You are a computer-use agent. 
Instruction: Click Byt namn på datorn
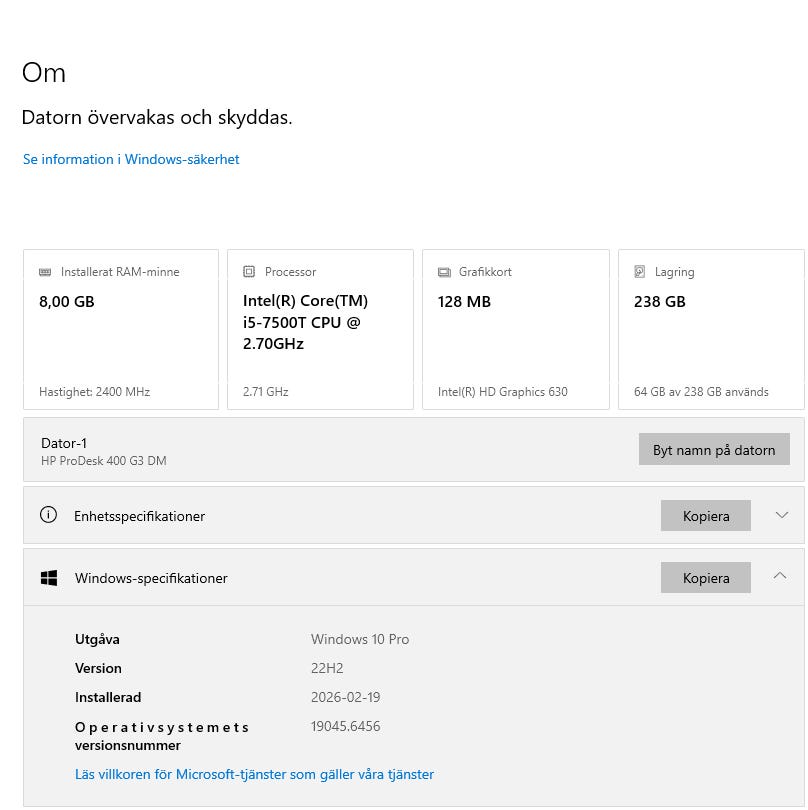click(x=714, y=449)
